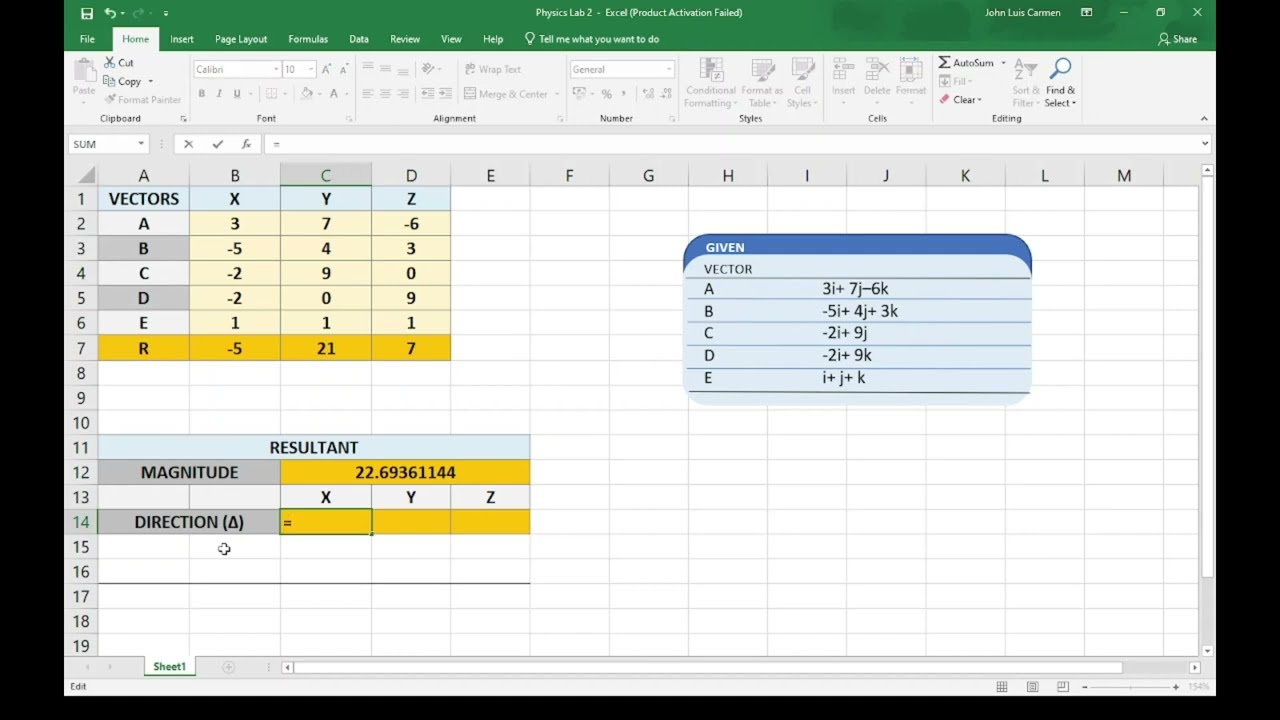Screen dimensions: 1280x720
Task: Click the Save icon in quick access toolbar
Action: 87,13
